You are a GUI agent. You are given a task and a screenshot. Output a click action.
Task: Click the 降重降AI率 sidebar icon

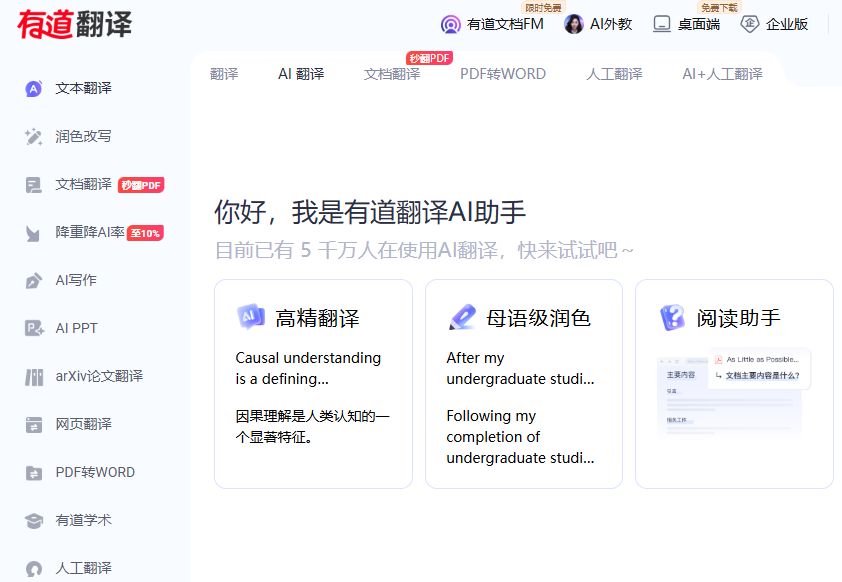pos(33,233)
